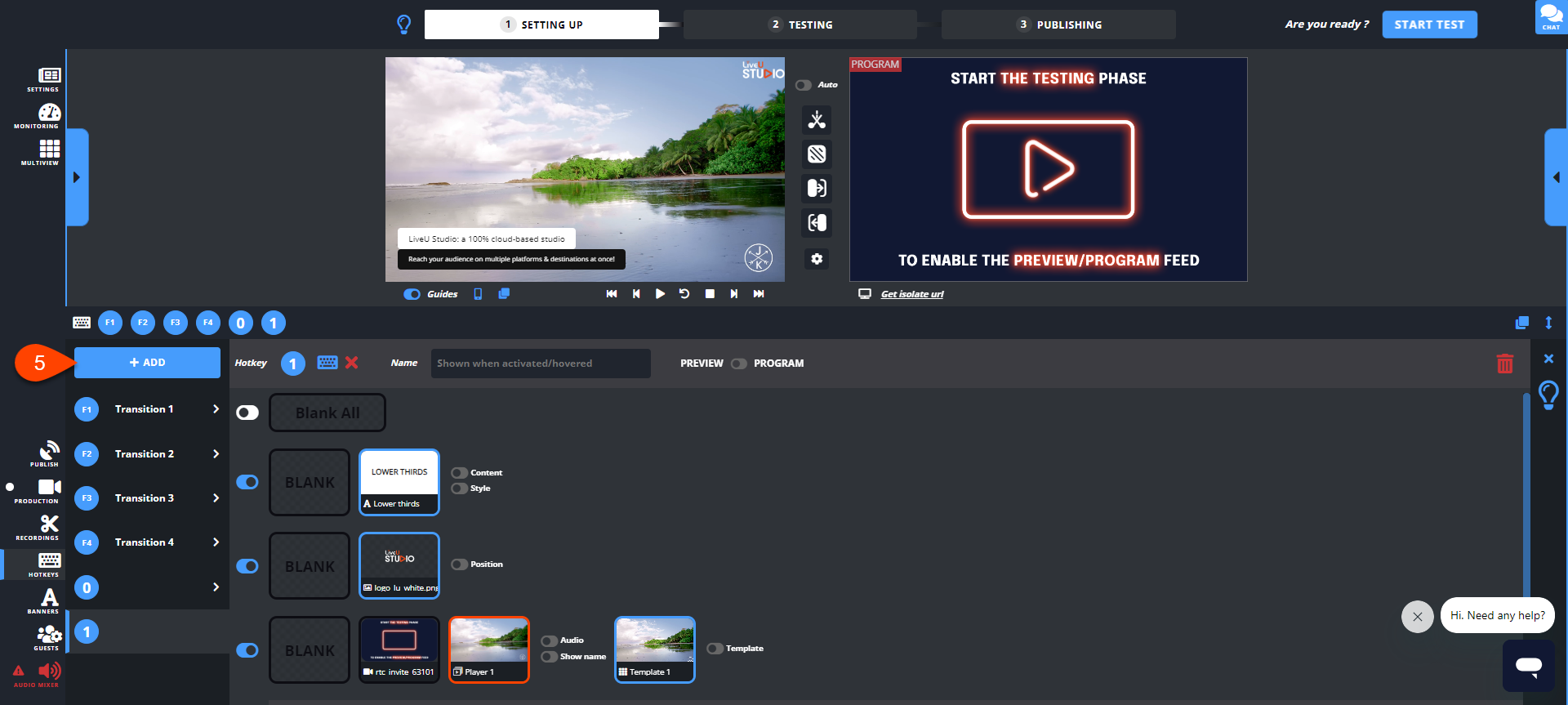Go to the Recordings section
Viewport: 1568px width, 705px height.
point(48,527)
